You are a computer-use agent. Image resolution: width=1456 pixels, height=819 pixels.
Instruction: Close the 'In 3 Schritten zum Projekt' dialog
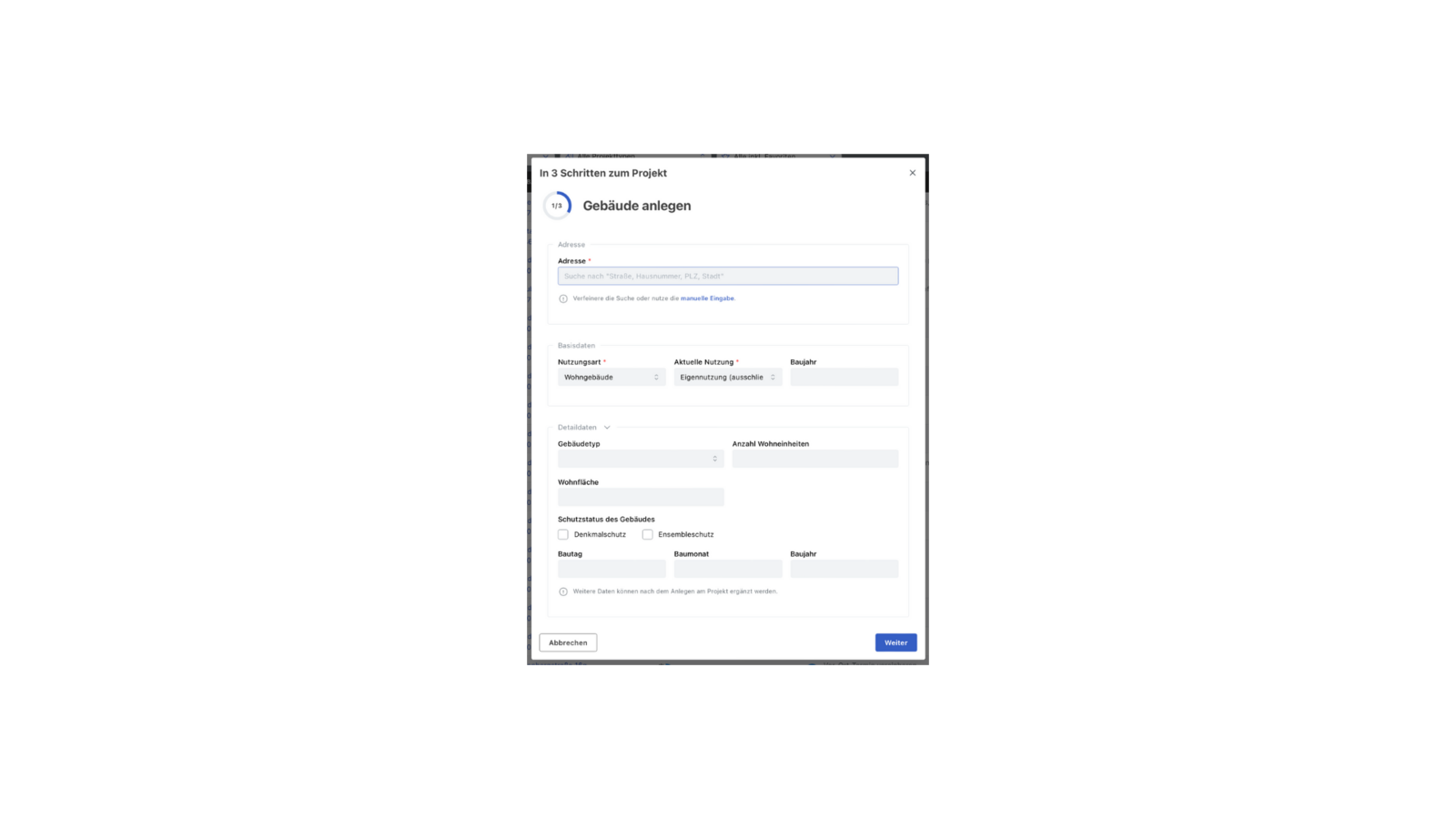point(912,173)
